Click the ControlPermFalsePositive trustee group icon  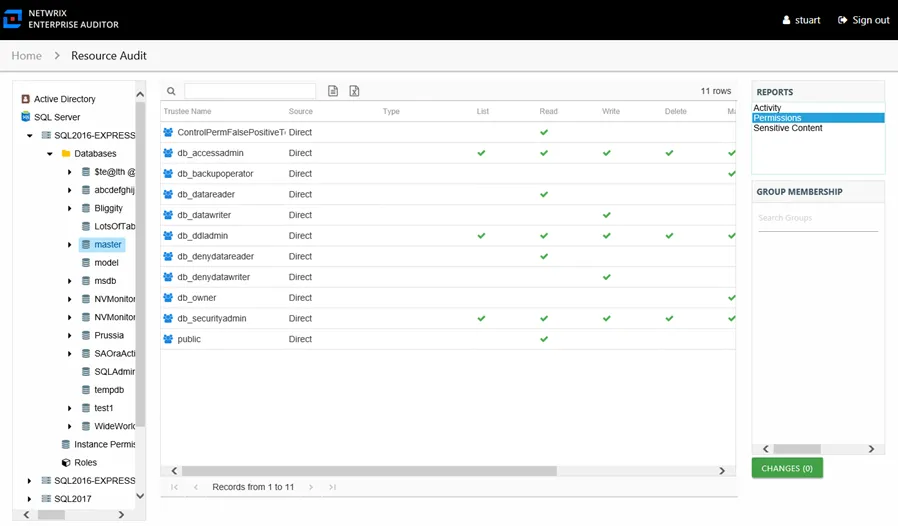(168, 132)
